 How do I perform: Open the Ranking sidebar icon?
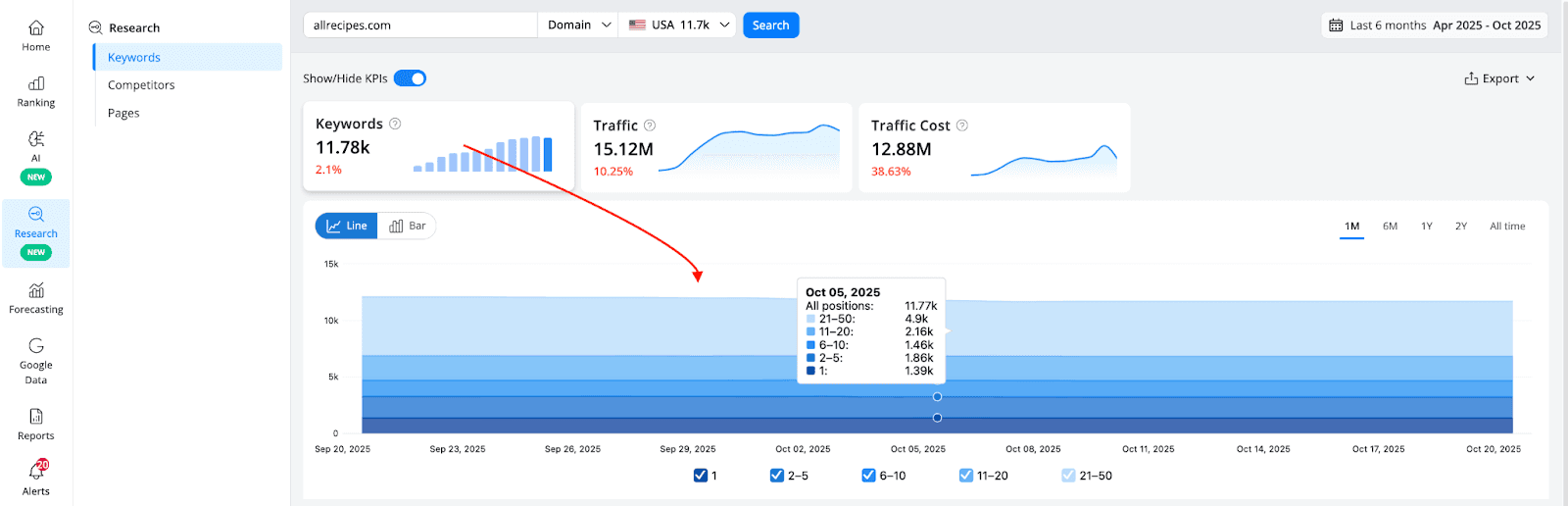(x=36, y=83)
